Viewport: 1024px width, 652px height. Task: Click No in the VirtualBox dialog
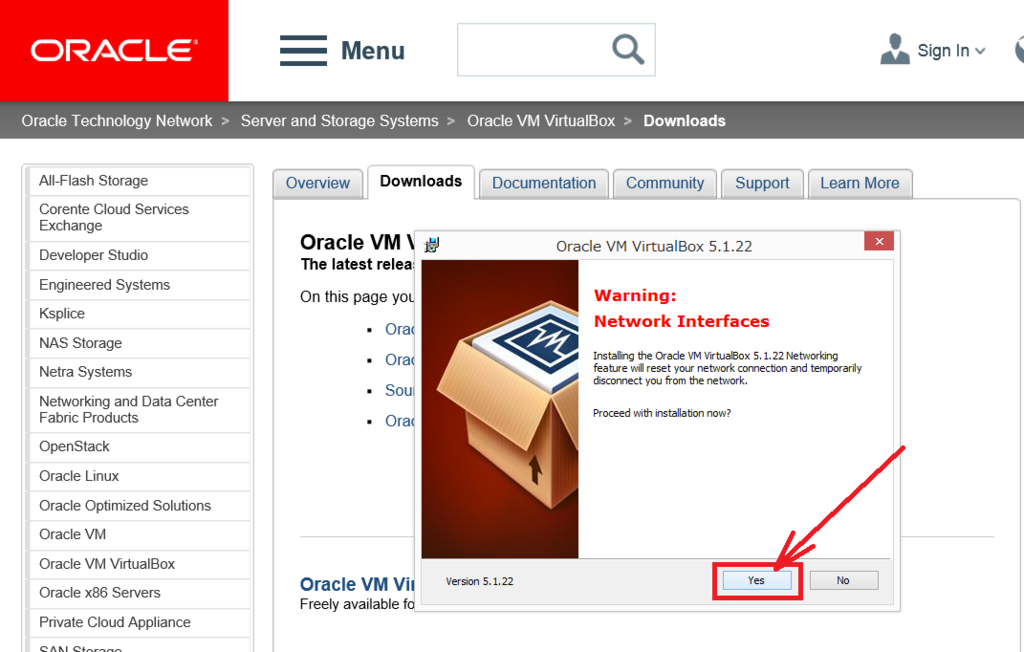tap(843, 580)
